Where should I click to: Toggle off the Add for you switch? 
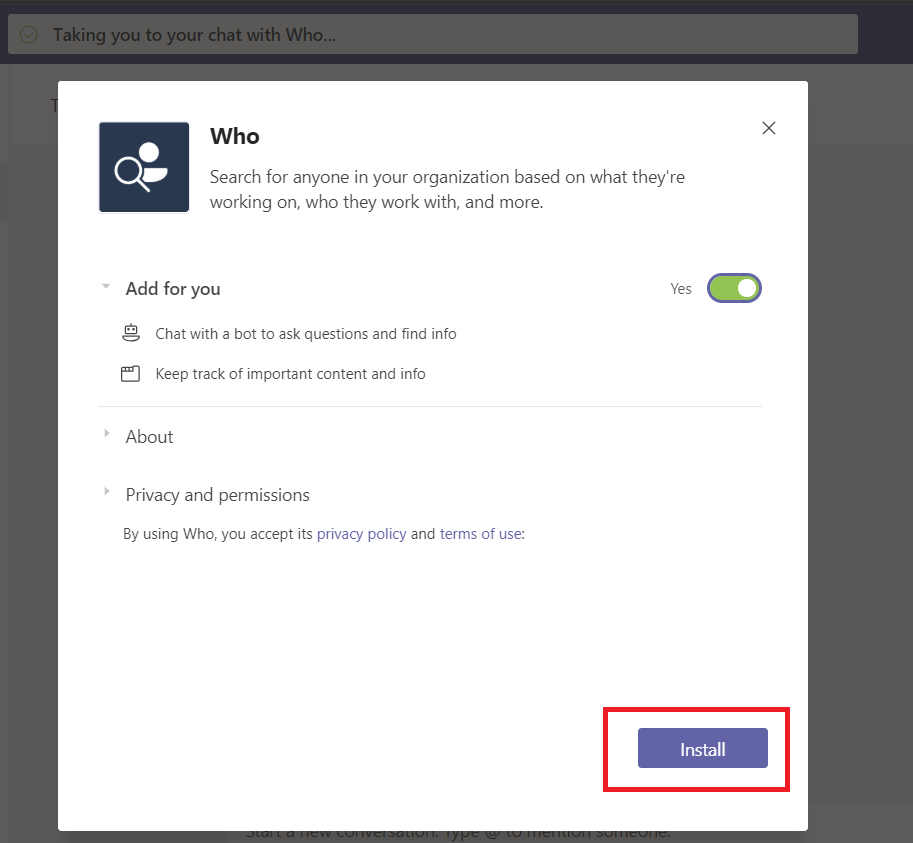(734, 288)
